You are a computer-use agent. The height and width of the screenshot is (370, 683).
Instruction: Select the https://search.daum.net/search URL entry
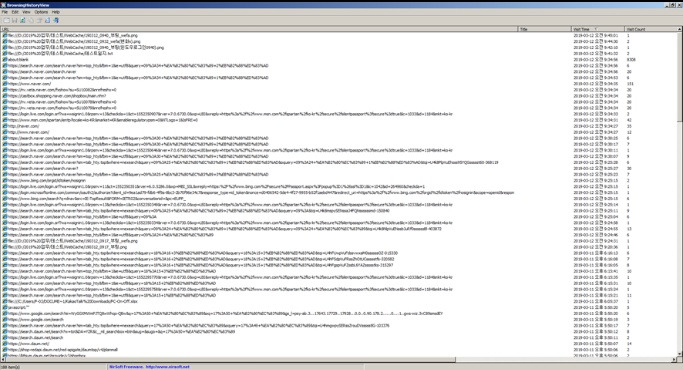pos(36,337)
